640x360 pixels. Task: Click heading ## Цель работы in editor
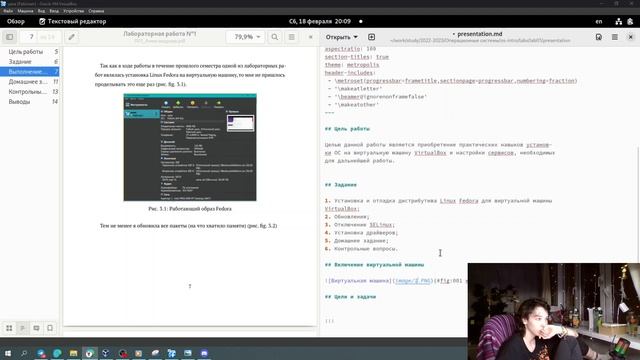[347, 129]
